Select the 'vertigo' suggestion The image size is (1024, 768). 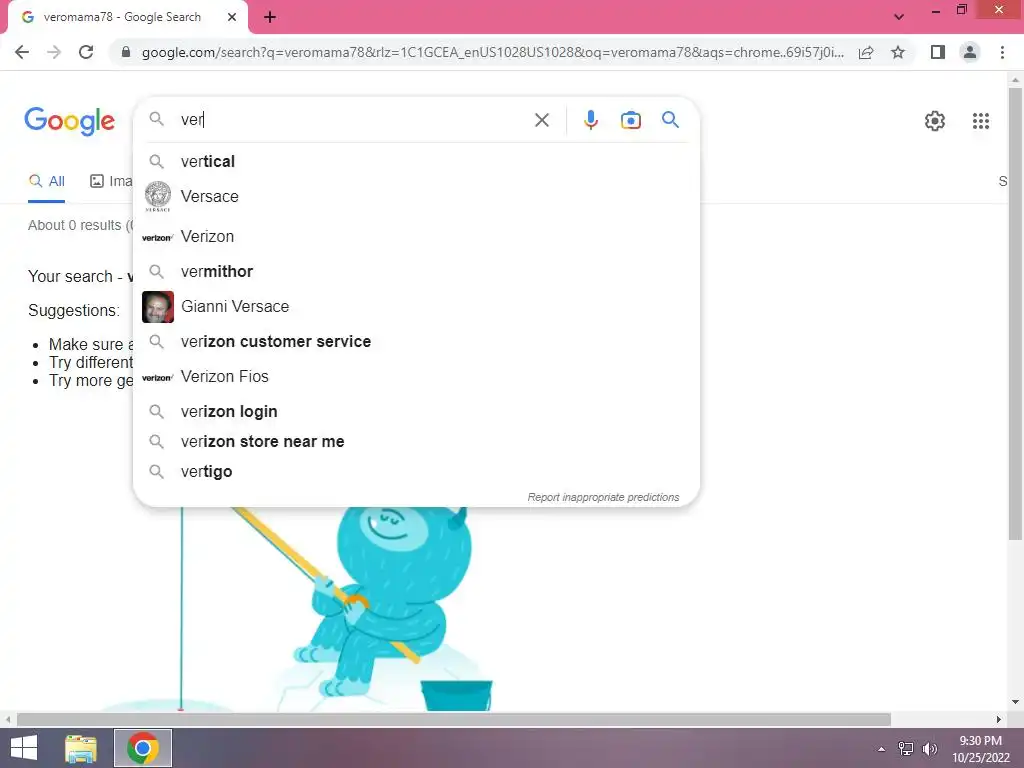coord(416,472)
